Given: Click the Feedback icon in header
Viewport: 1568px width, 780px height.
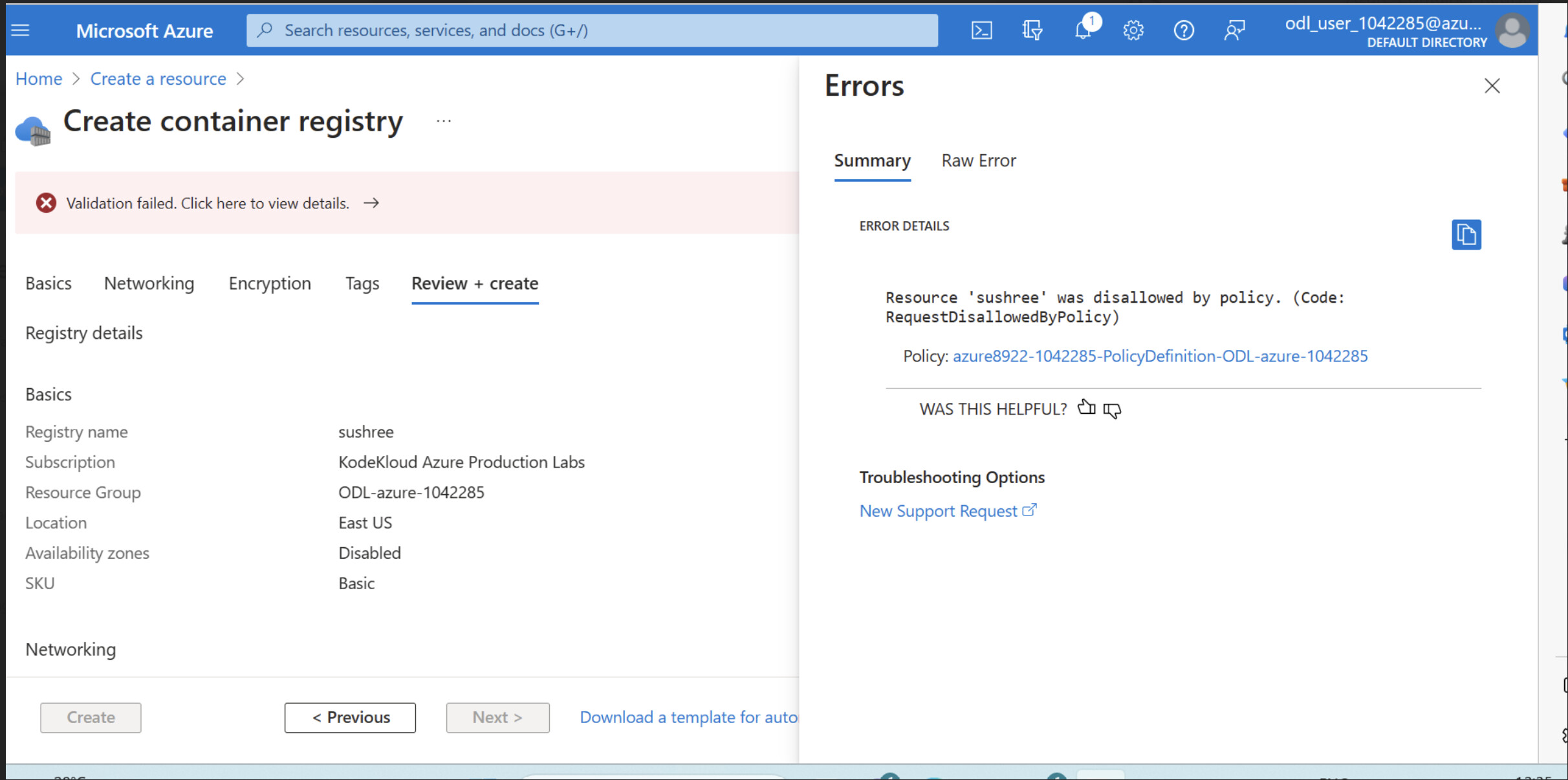Looking at the screenshot, I should click(x=1234, y=30).
